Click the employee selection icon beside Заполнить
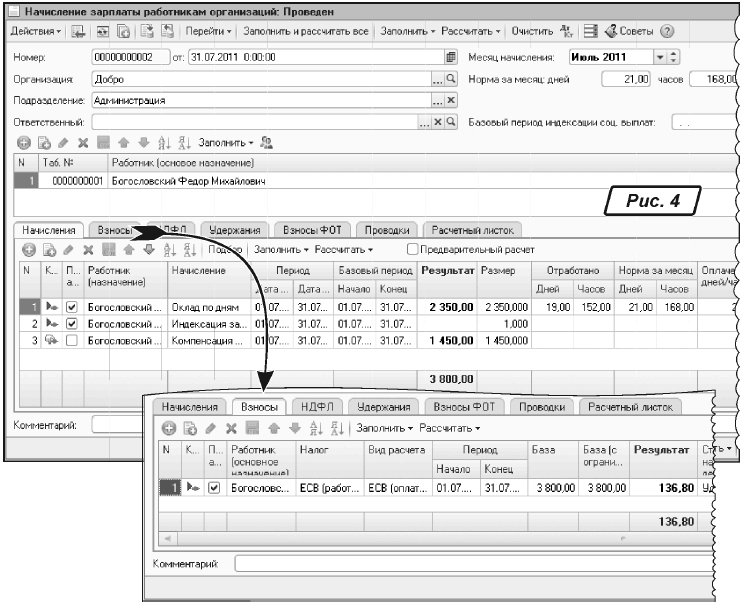The image size is (745, 606). [267, 143]
